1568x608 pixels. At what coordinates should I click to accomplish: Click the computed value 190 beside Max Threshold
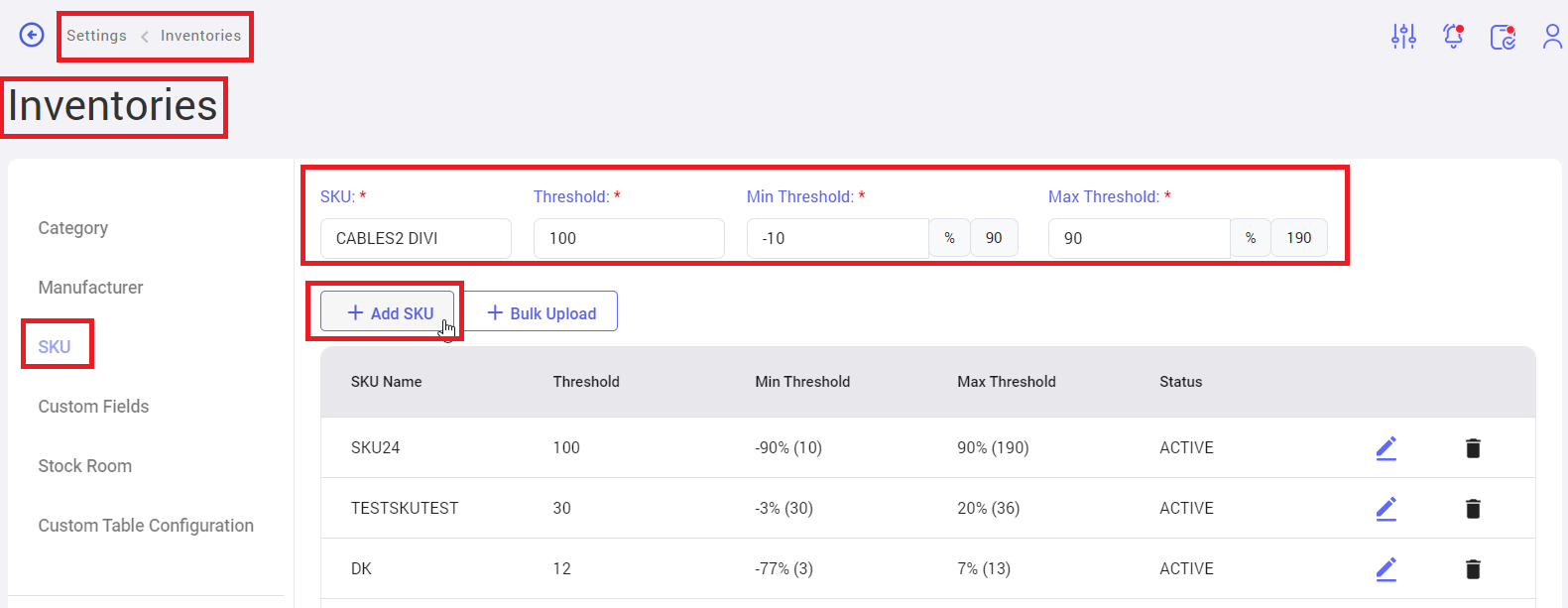(1299, 238)
